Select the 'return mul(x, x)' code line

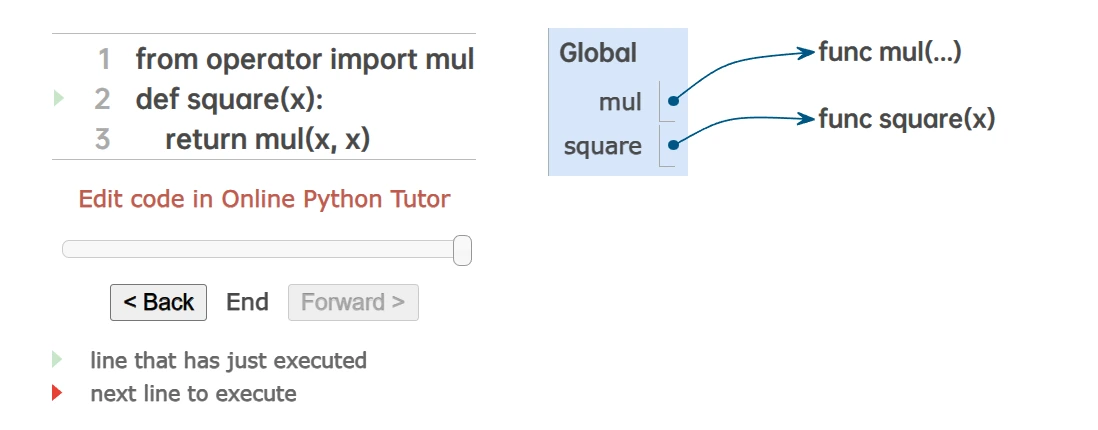click(267, 139)
